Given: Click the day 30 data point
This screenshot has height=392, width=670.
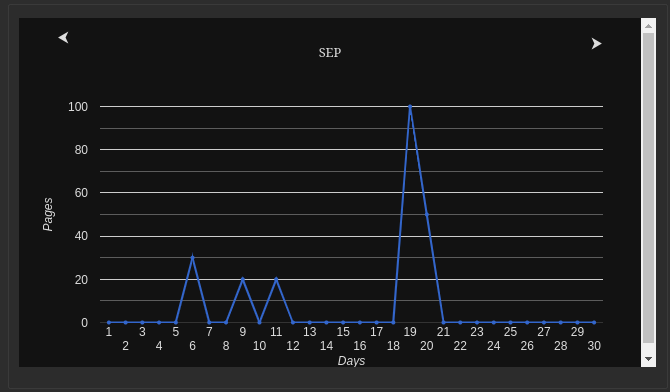Looking at the screenshot, I should tap(594, 322).
